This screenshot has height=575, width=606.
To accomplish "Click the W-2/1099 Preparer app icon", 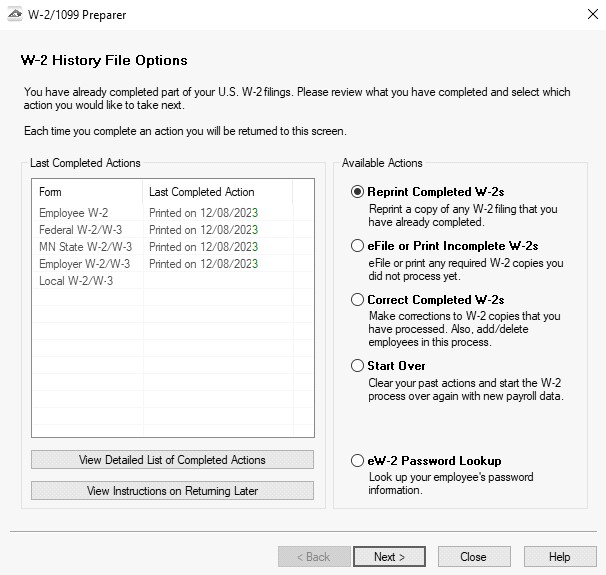I will (15, 15).
